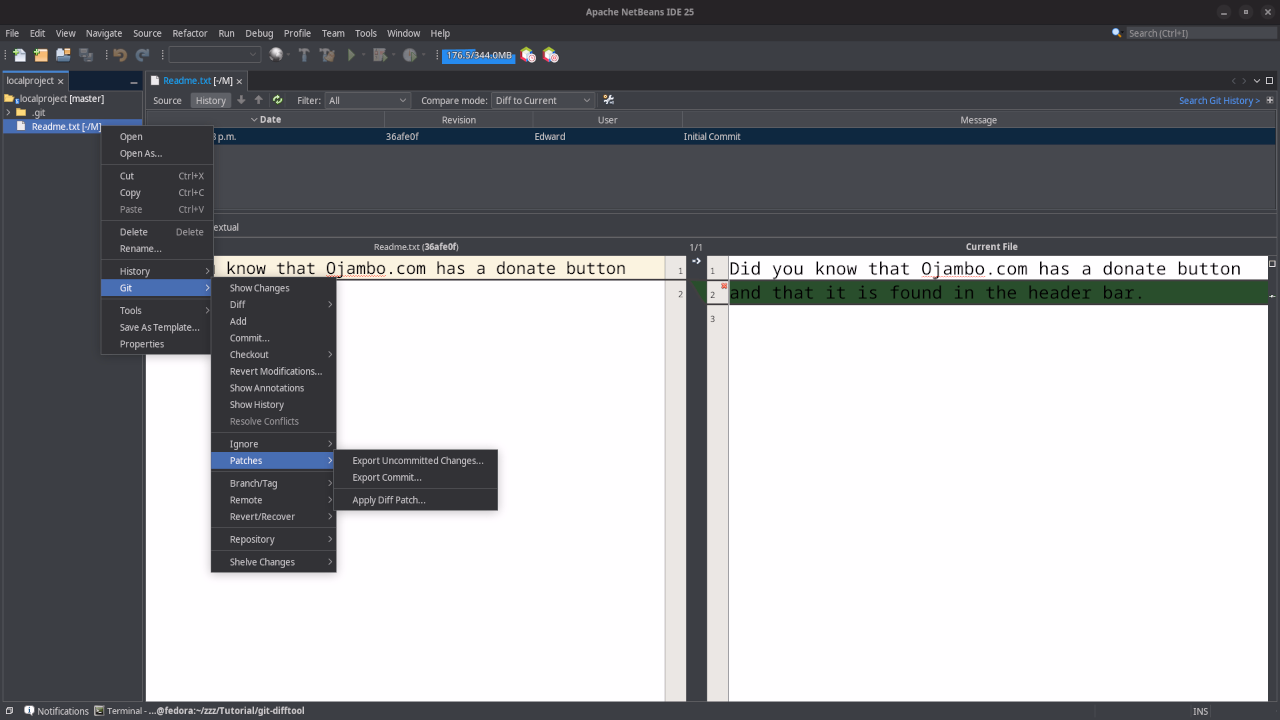Go to previous difference up arrow
Viewport: 1280px width, 720px height.
(259, 100)
